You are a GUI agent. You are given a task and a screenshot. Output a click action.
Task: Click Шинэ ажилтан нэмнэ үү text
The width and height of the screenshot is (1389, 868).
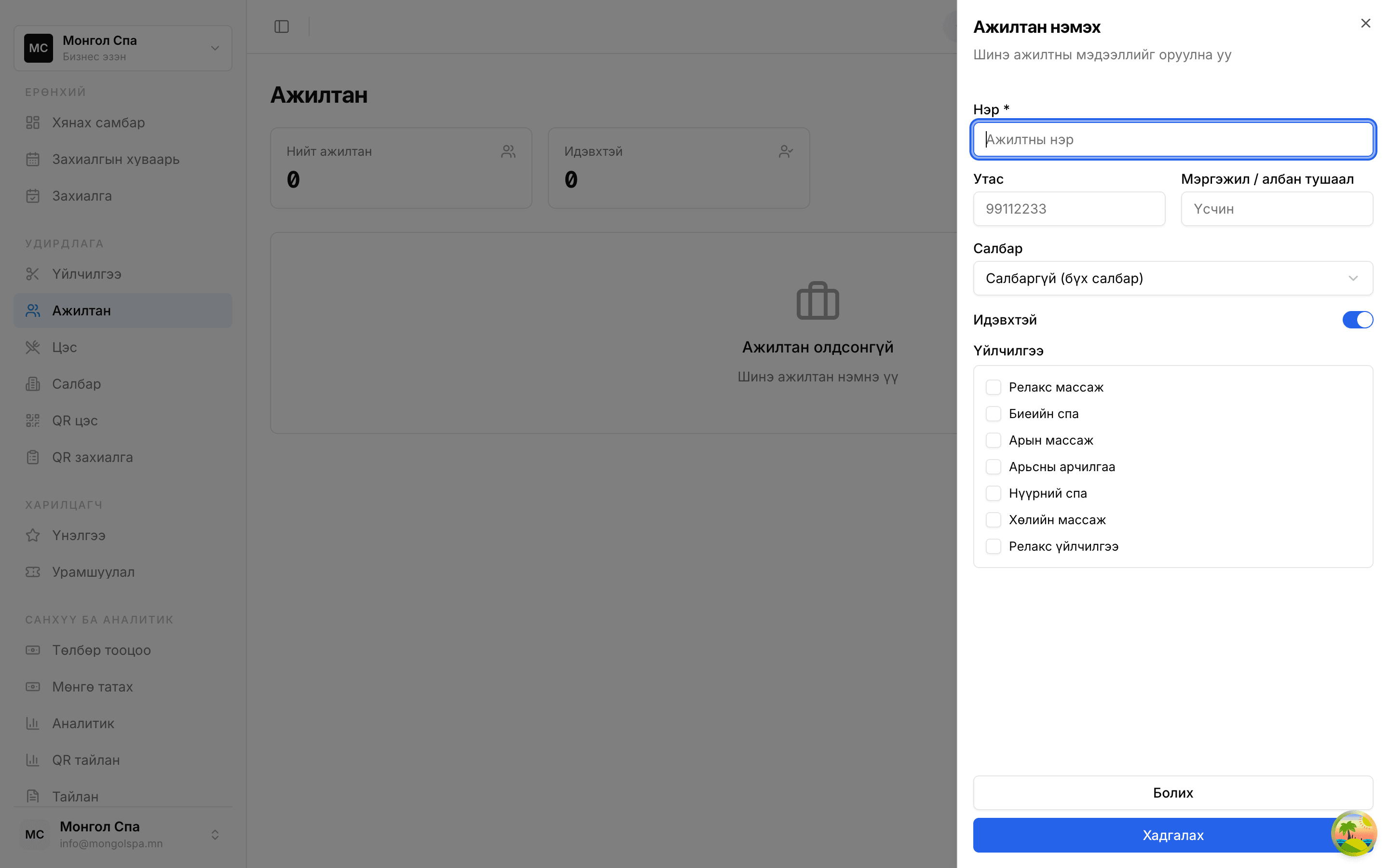[817, 377]
